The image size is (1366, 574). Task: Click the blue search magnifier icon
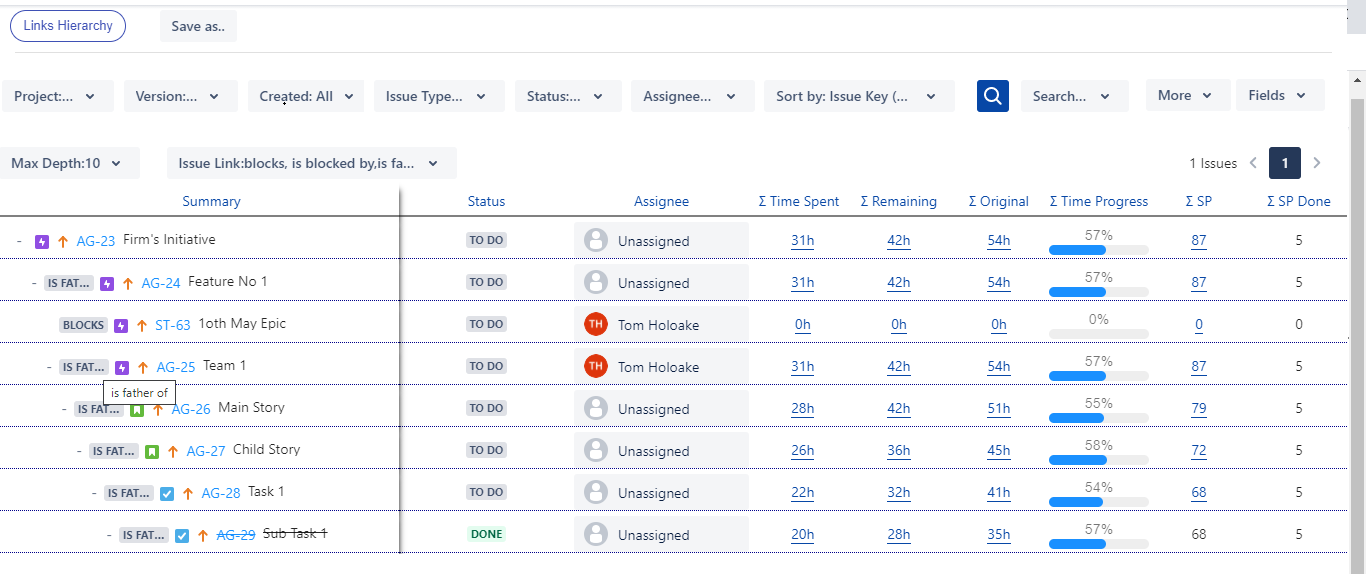[x=992, y=96]
